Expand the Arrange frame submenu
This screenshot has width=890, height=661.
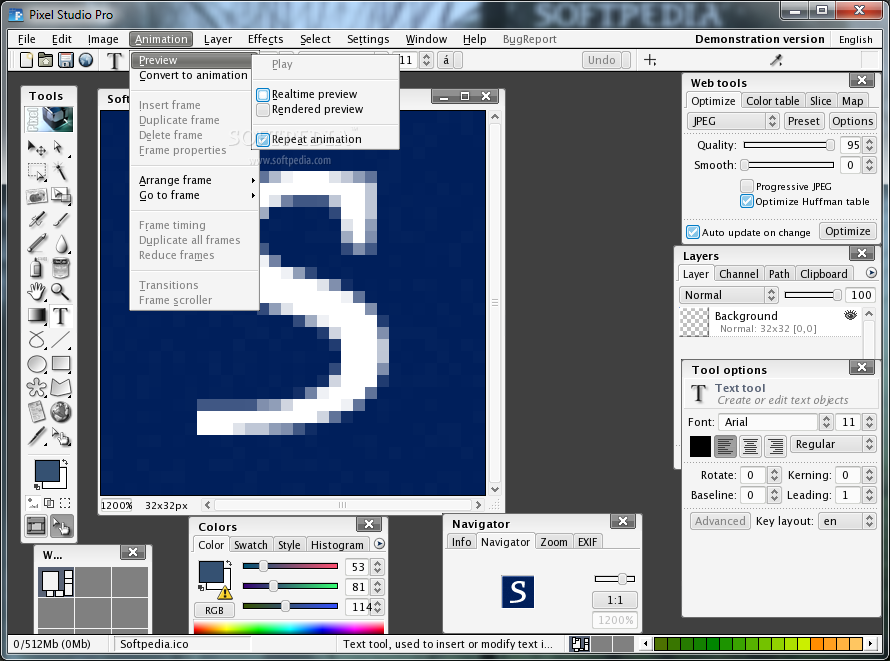click(195, 180)
